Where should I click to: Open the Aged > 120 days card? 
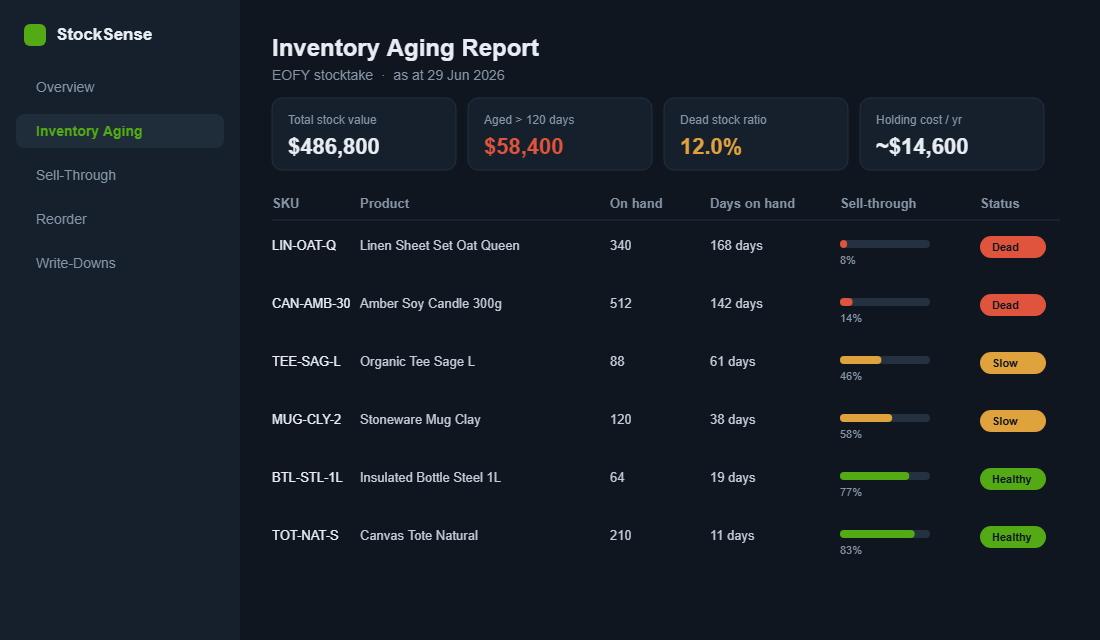(x=560, y=134)
